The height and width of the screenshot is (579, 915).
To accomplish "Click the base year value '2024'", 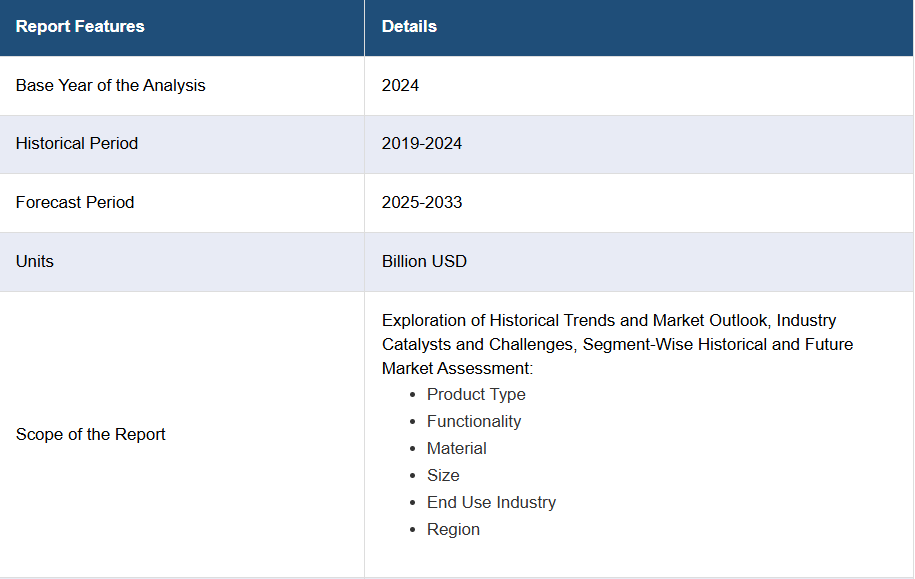I will pyautogui.click(x=400, y=86).
